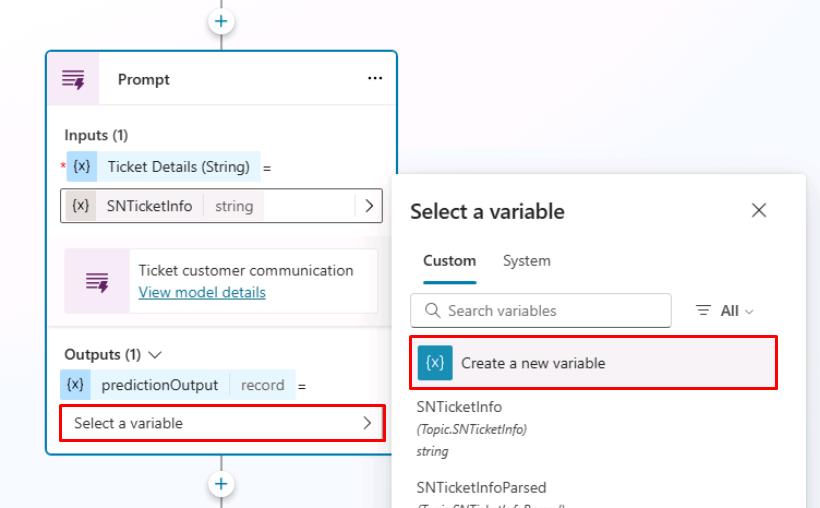Screen dimensions: 820x508
Task: Close the Select a variable panel
Action: (x=759, y=210)
